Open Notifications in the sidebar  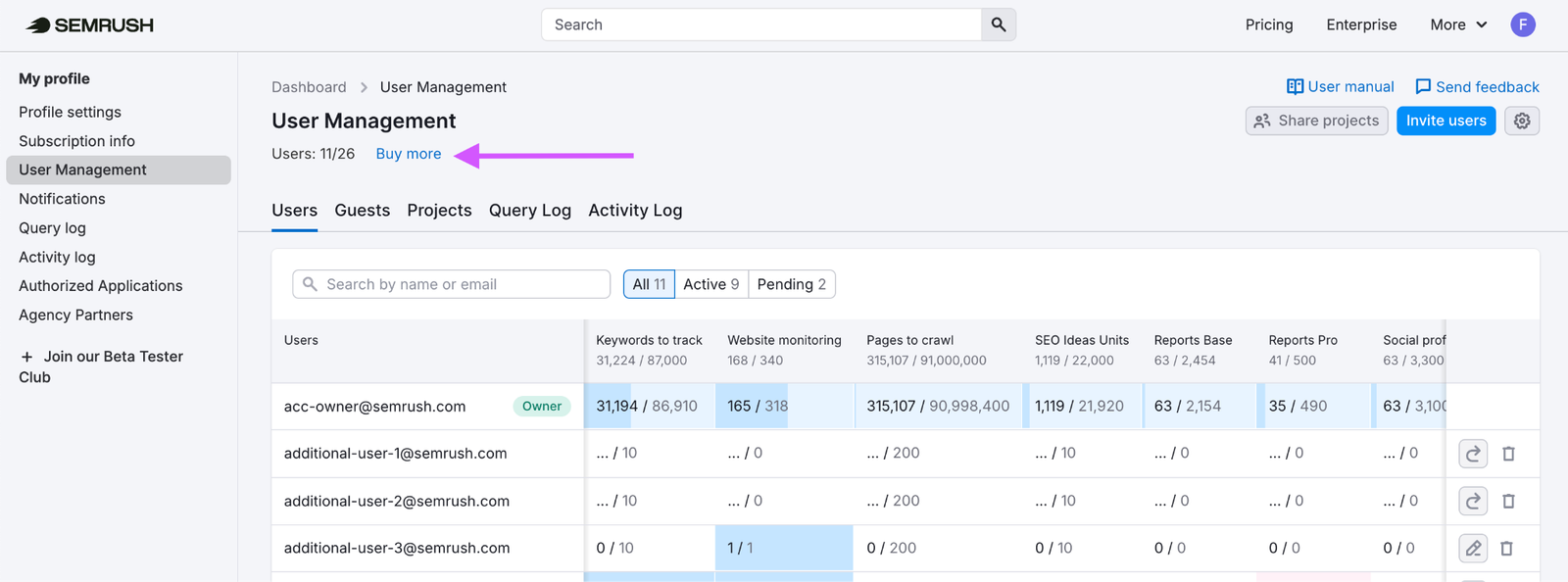tap(62, 199)
